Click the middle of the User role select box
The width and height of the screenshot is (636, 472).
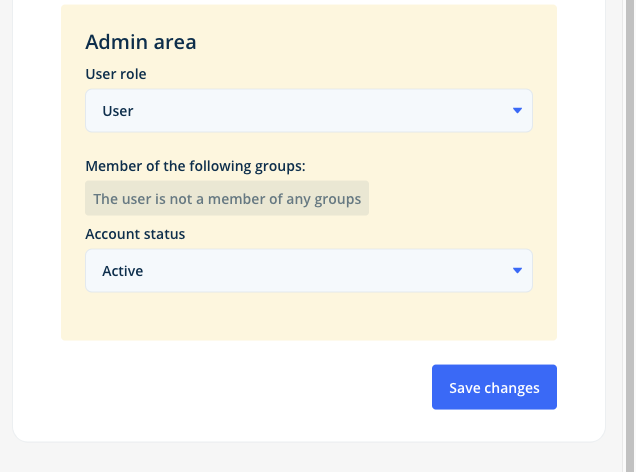tap(309, 111)
